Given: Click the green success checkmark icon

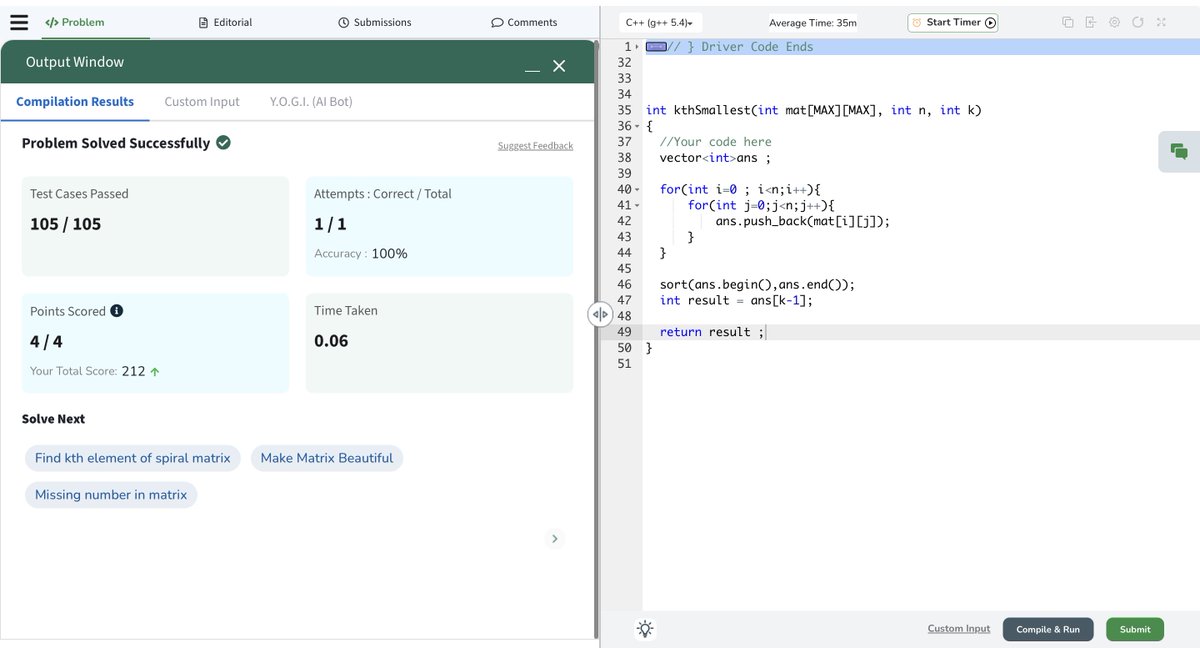Looking at the screenshot, I should point(223,143).
